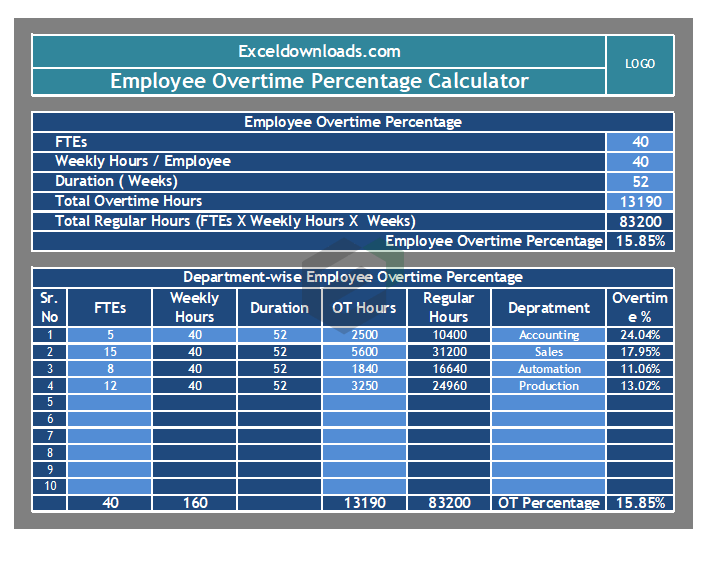
Task: Select the Sales row OT Hours 5600
Action: [x=364, y=352]
